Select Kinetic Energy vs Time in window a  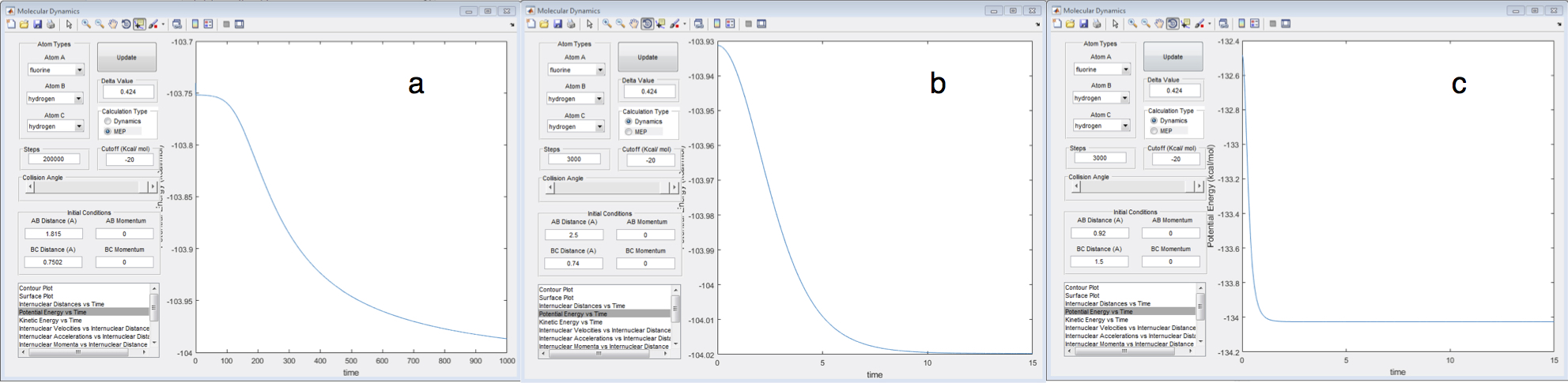(x=51, y=321)
